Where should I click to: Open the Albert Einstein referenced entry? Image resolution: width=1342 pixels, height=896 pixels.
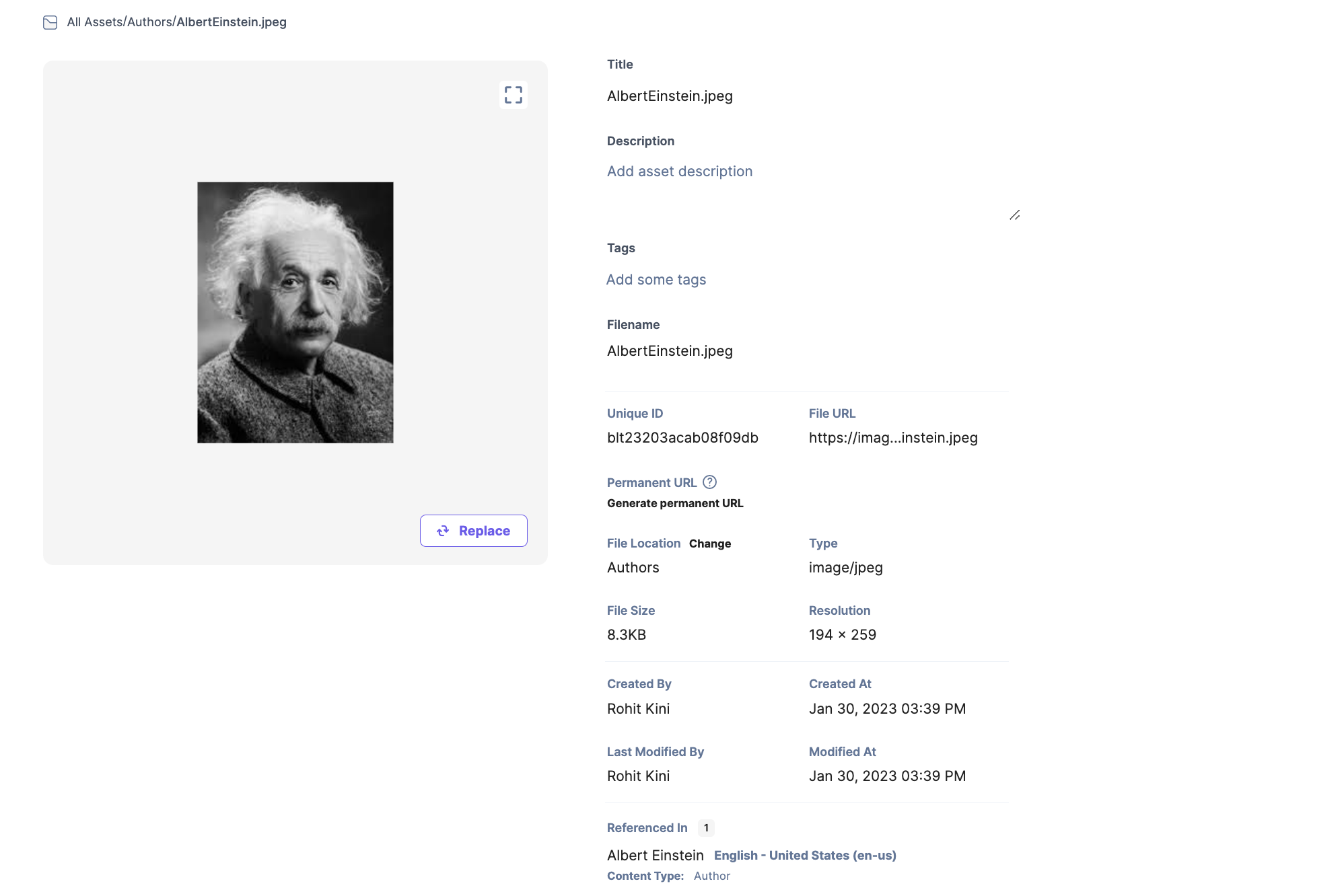(655, 856)
